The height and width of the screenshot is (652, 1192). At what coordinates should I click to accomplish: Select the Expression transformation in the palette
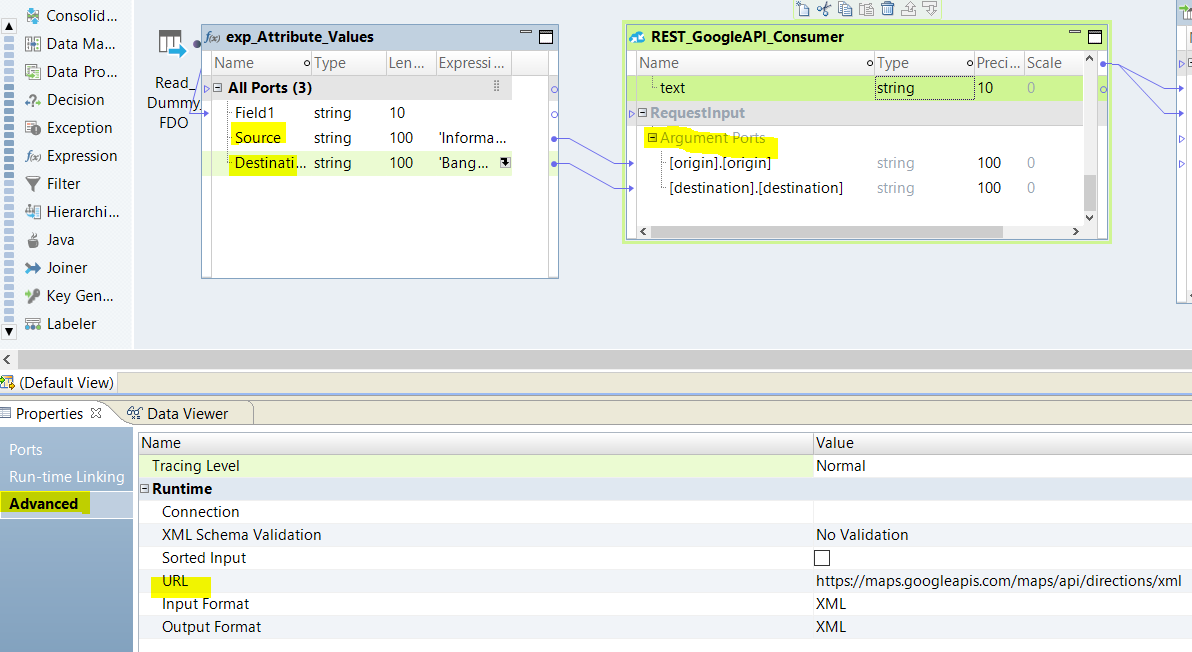(75, 155)
